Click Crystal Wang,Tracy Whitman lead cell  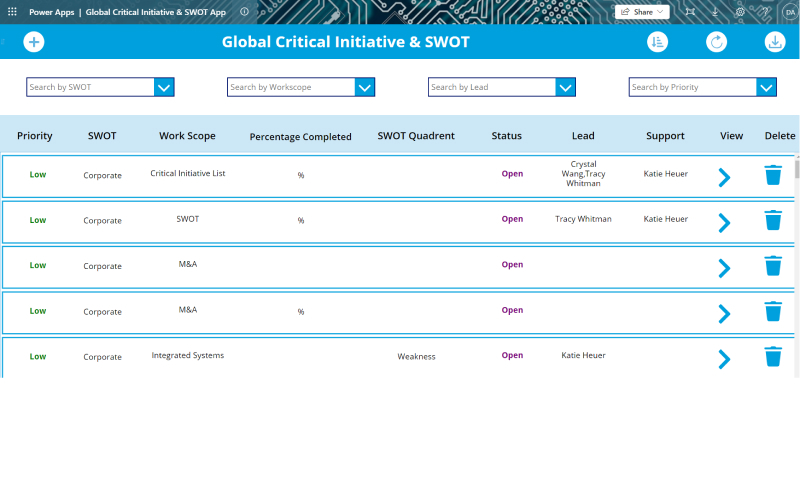click(x=583, y=173)
